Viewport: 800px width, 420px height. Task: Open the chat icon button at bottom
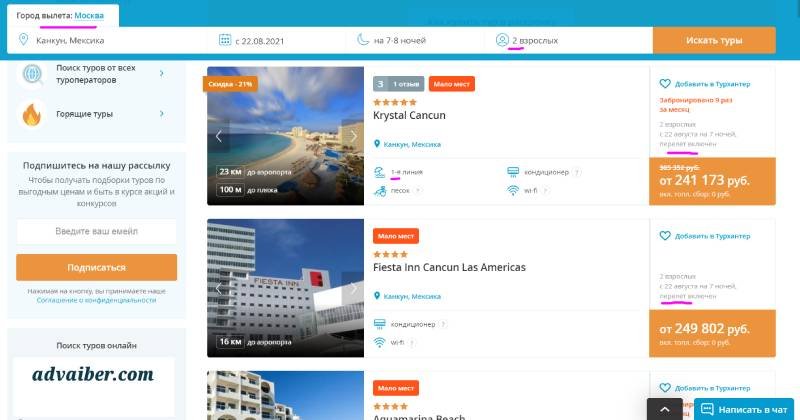coord(707,409)
